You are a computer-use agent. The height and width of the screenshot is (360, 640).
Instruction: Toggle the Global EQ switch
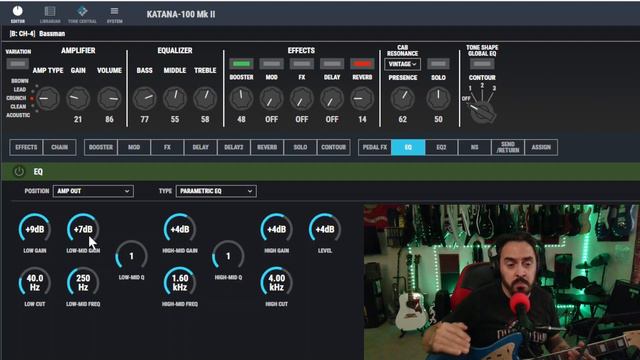point(482,64)
